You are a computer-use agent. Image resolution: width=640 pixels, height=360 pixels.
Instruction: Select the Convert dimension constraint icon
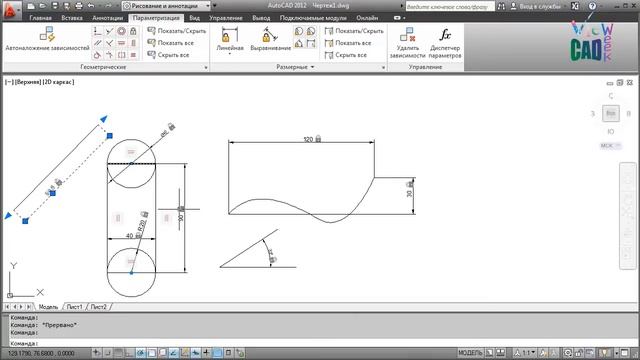(311, 43)
